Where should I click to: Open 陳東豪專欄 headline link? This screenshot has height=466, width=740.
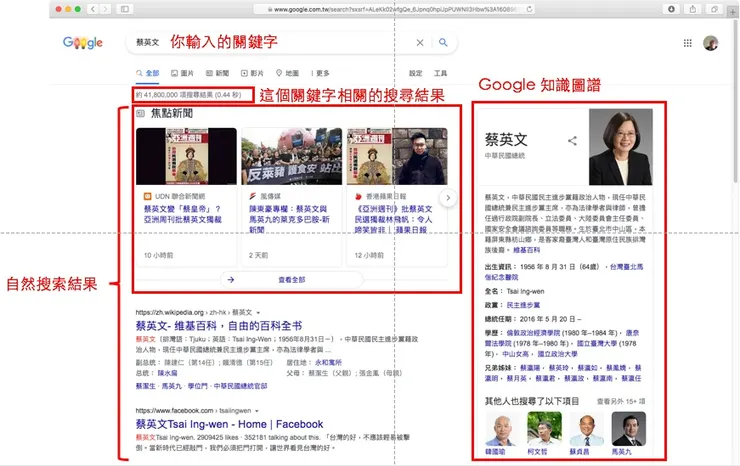(289, 219)
